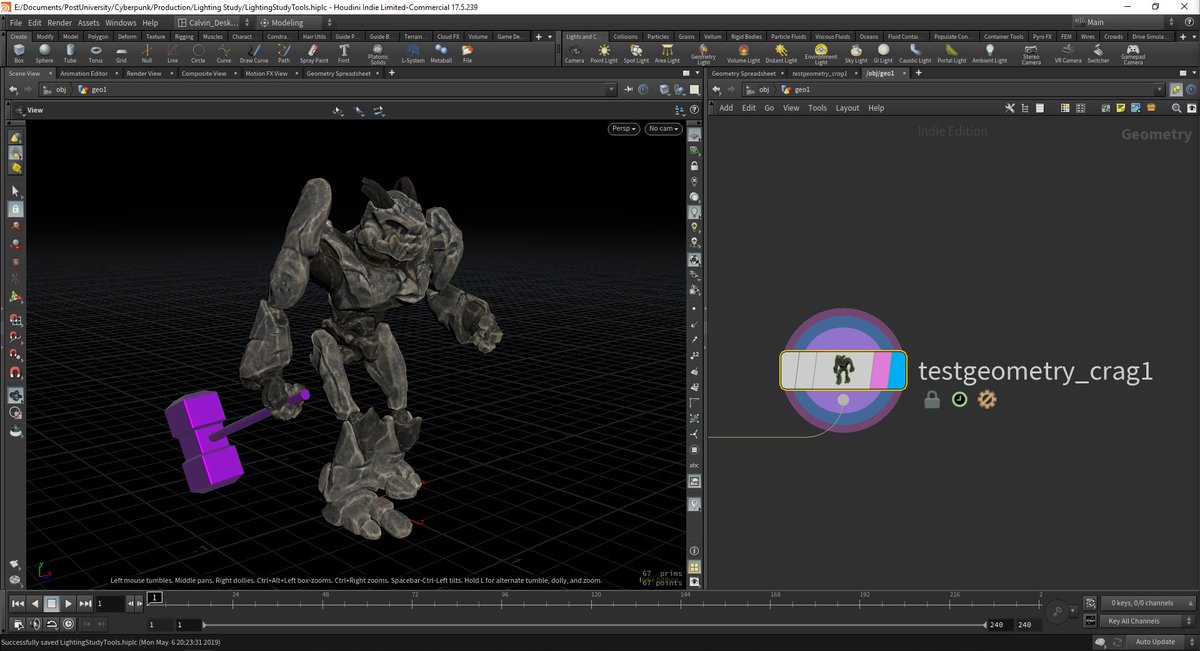Open the No cam camera dropdown

tap(663, 129)
